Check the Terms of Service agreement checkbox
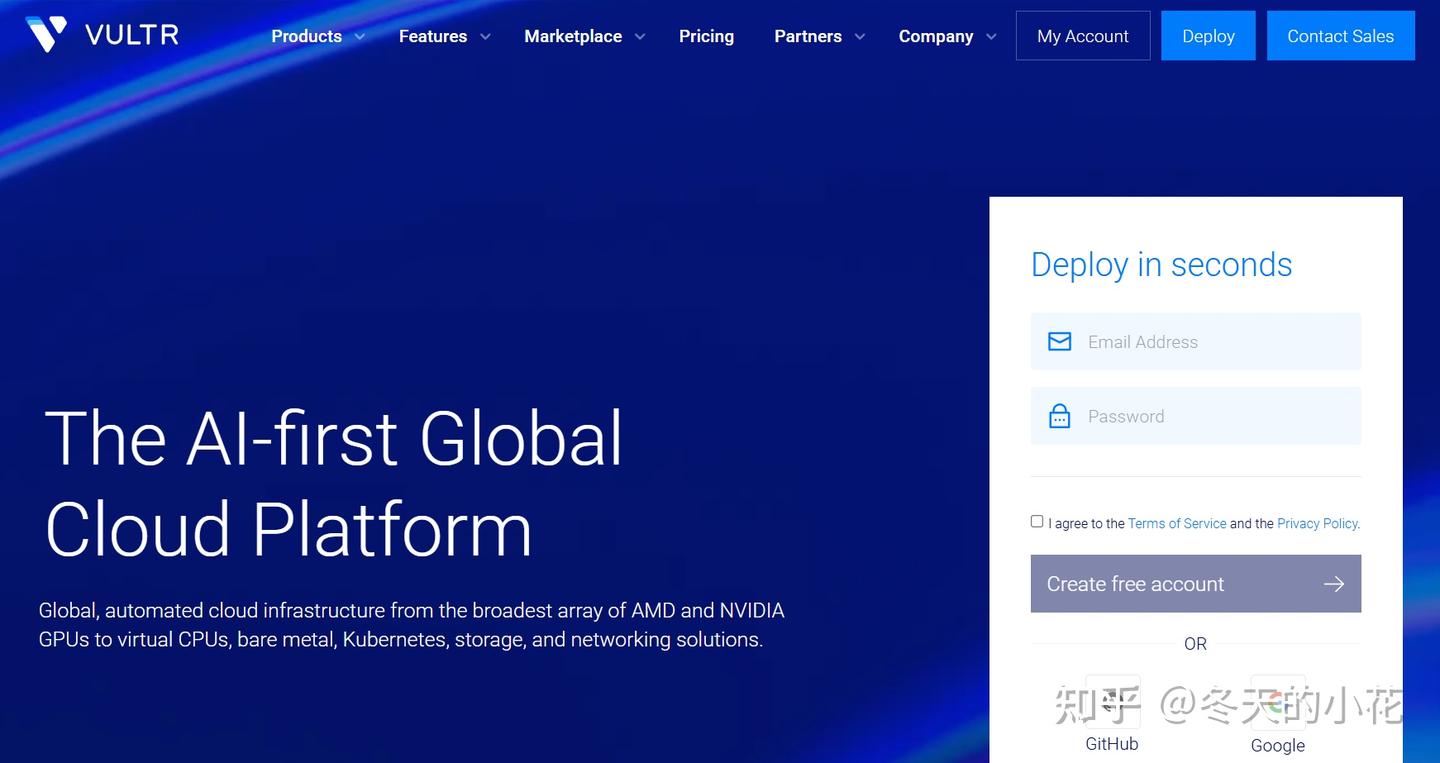This screenshot has height=763, width=1440. pyautogui.click(x=1037, y=521)
